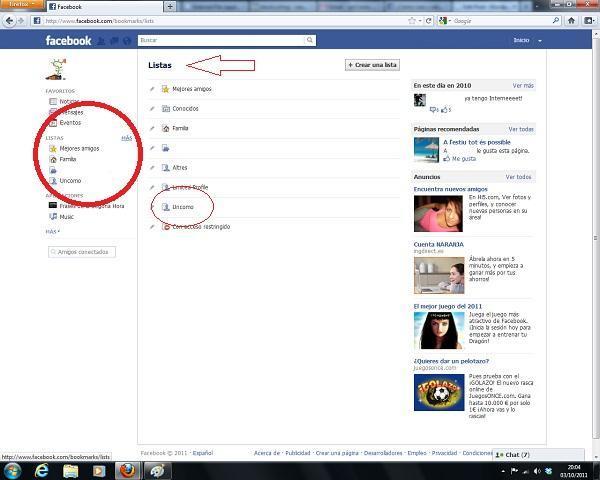Screen dimensions: 600x480
Task: Click the Facebook logo in header
Action: point(68,41)
